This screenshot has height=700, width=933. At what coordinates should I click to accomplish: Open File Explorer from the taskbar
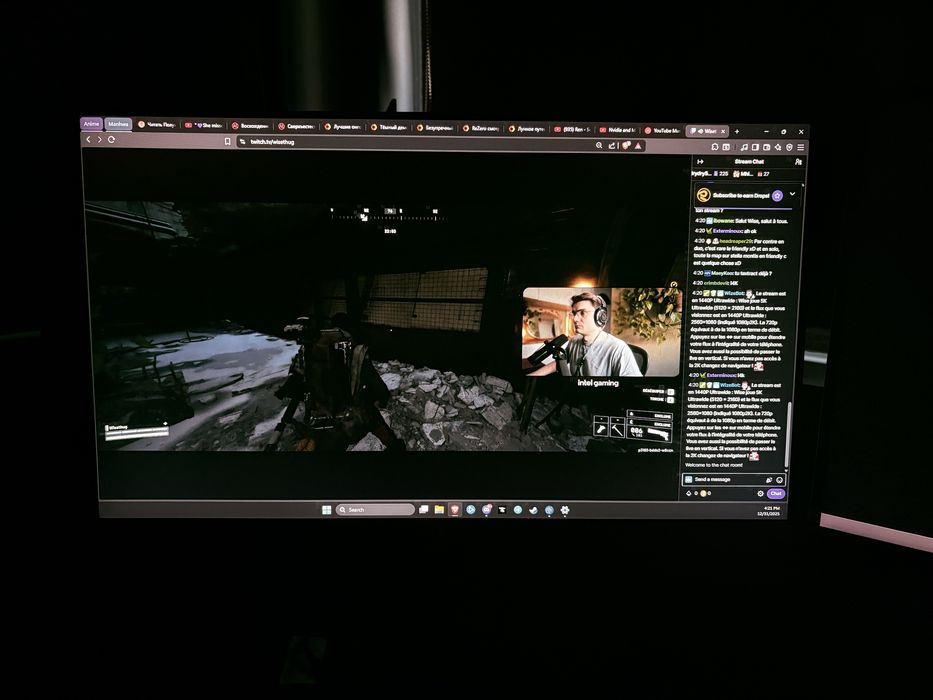(439, 510)
